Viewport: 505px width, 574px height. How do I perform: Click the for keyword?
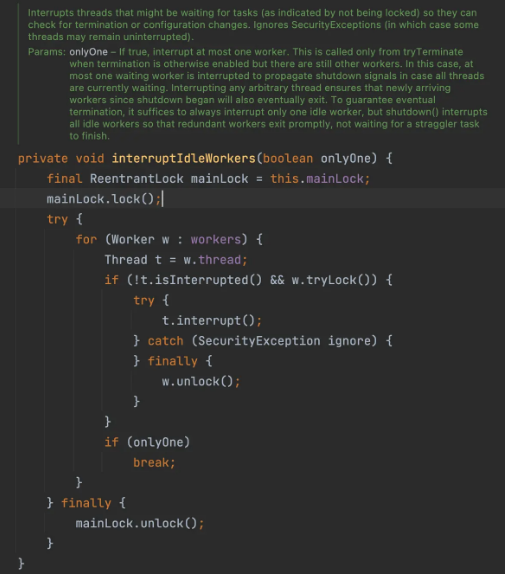pyautogui.click(x=86, y=239)
